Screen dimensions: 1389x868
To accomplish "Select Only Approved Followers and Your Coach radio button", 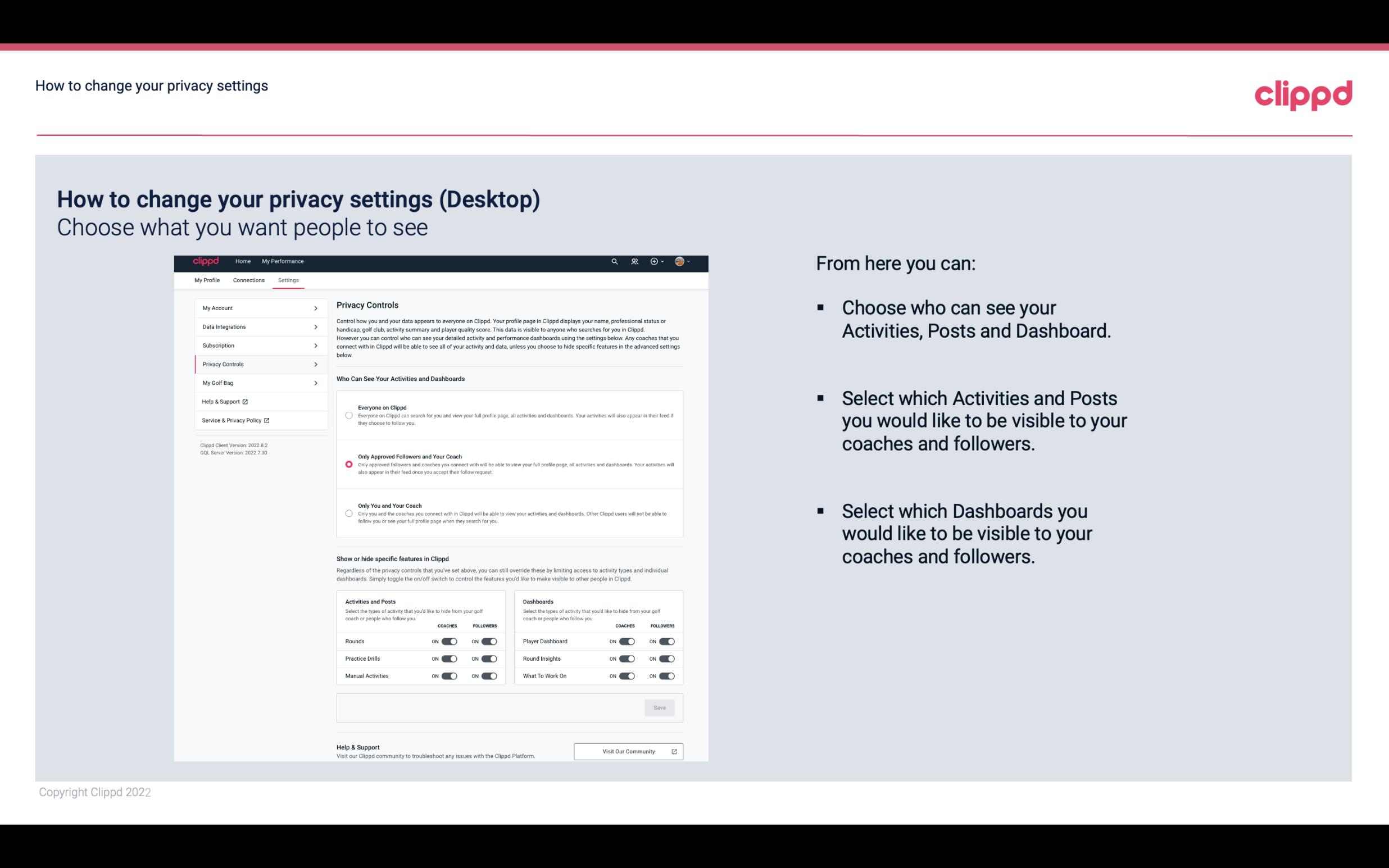I will (x=348, y=464).
